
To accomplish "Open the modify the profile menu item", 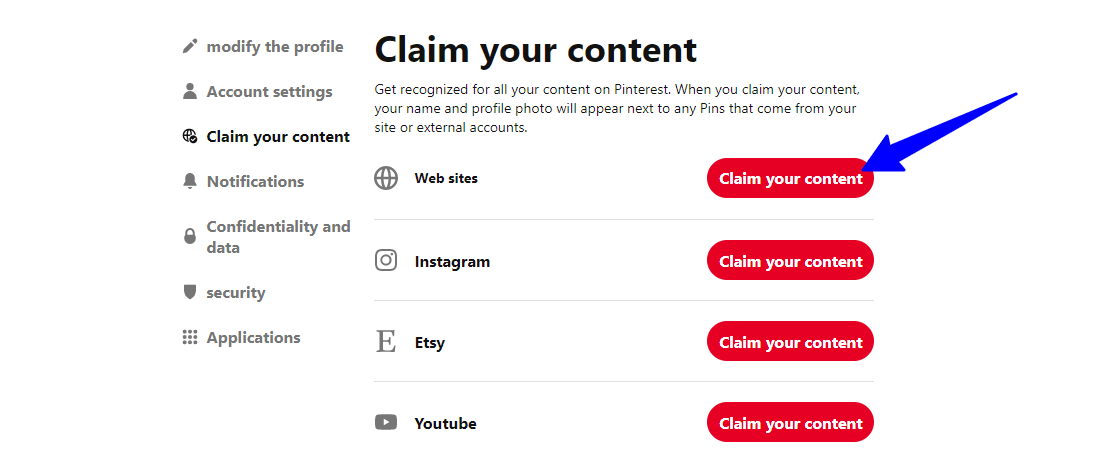I will pos(275,47).
